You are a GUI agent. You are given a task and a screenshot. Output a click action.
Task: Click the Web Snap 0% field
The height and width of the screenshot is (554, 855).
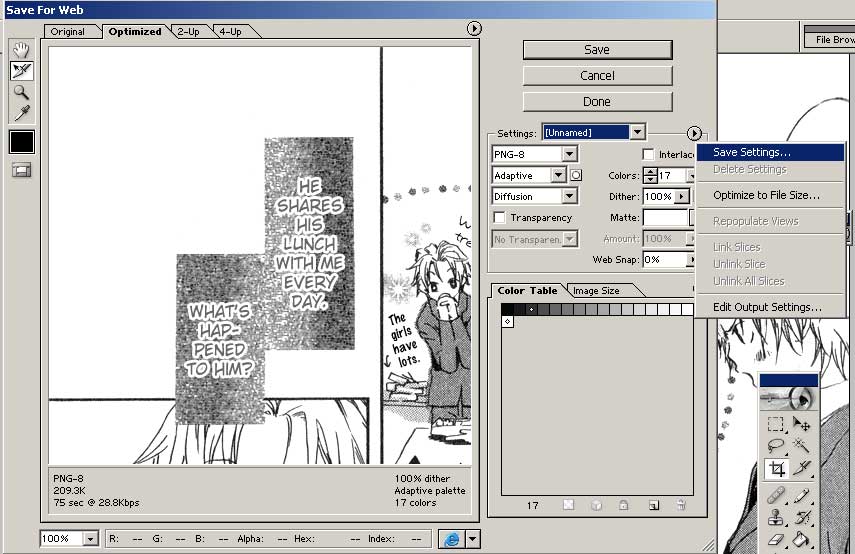(665, 260)
